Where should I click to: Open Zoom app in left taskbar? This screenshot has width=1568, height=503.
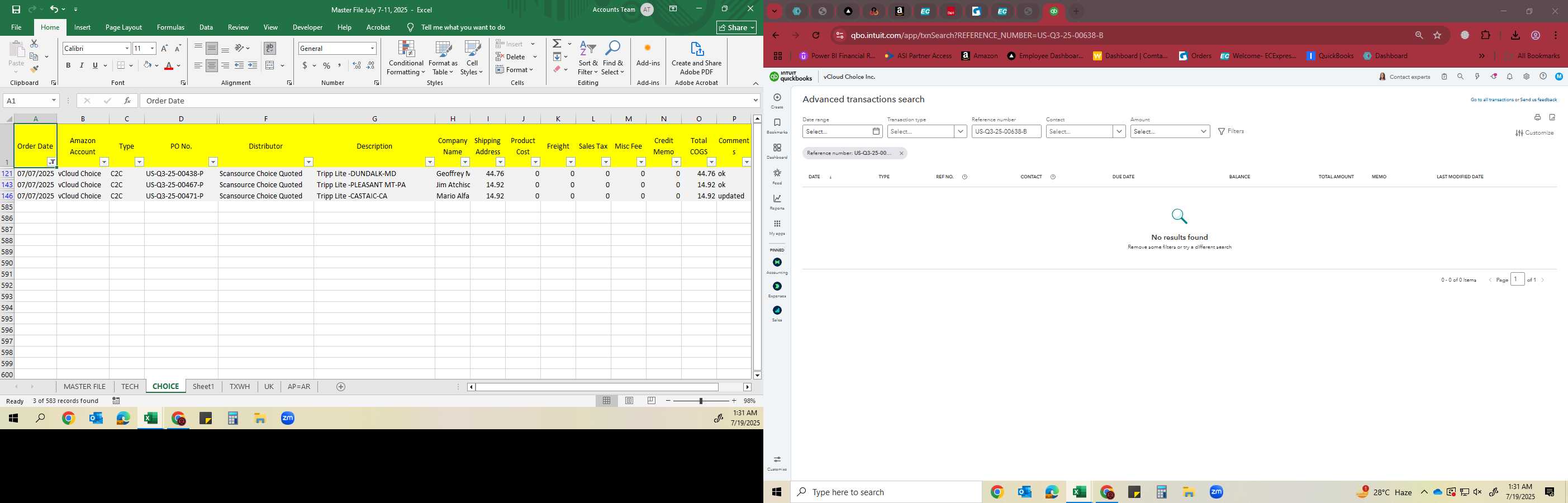[x=288, y=419]
